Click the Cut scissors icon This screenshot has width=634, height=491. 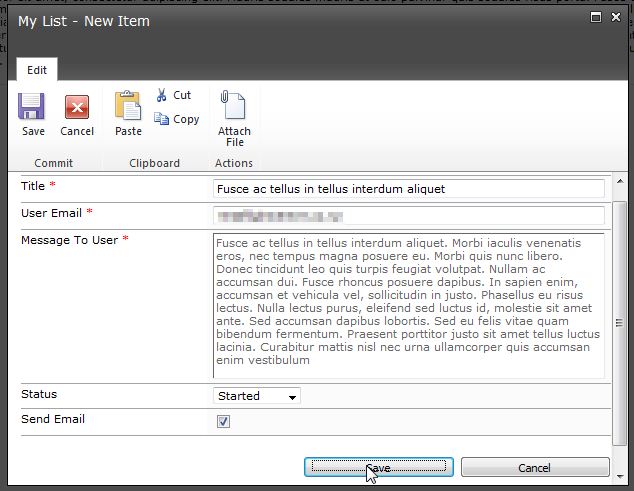click(x=162, y=95)
